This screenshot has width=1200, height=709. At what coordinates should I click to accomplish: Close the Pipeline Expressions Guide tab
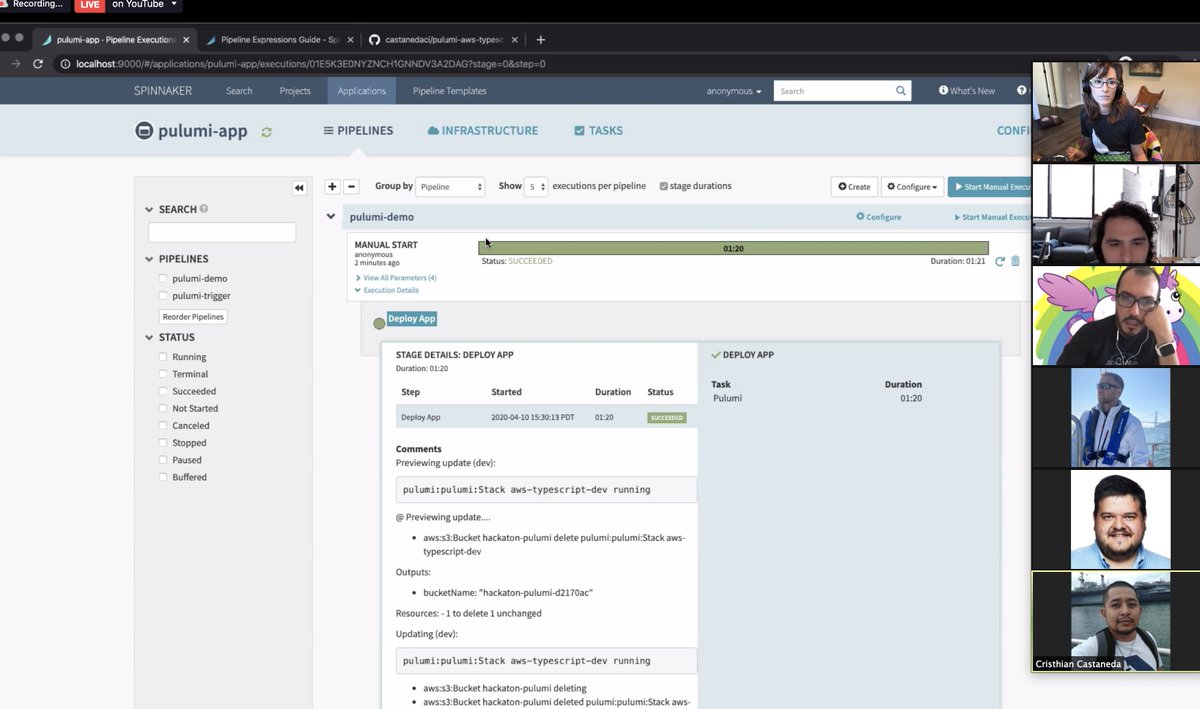click(350, 40)
